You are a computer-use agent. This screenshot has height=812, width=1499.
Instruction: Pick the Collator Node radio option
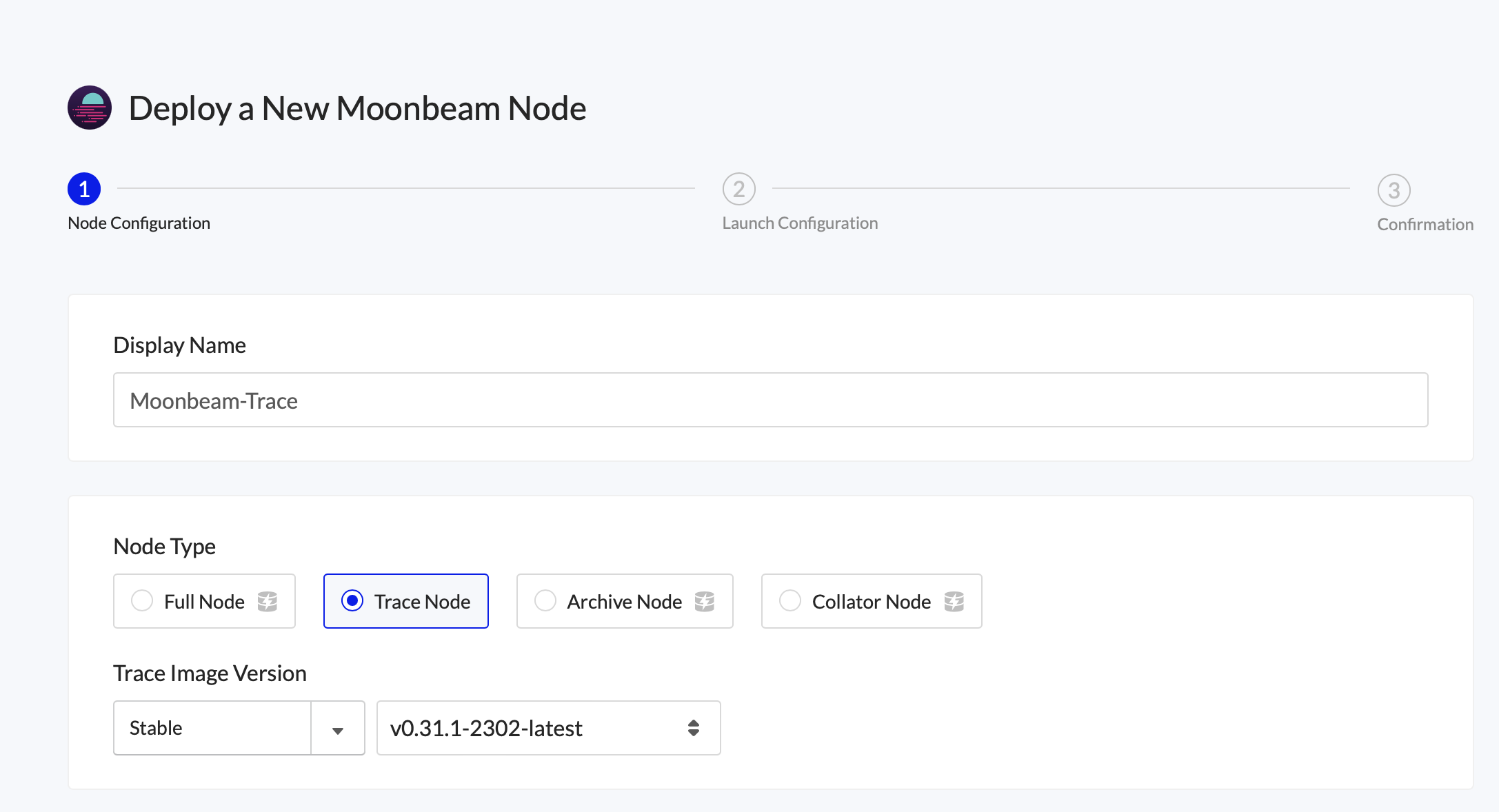pyautogui.click(x=790, y=601)
